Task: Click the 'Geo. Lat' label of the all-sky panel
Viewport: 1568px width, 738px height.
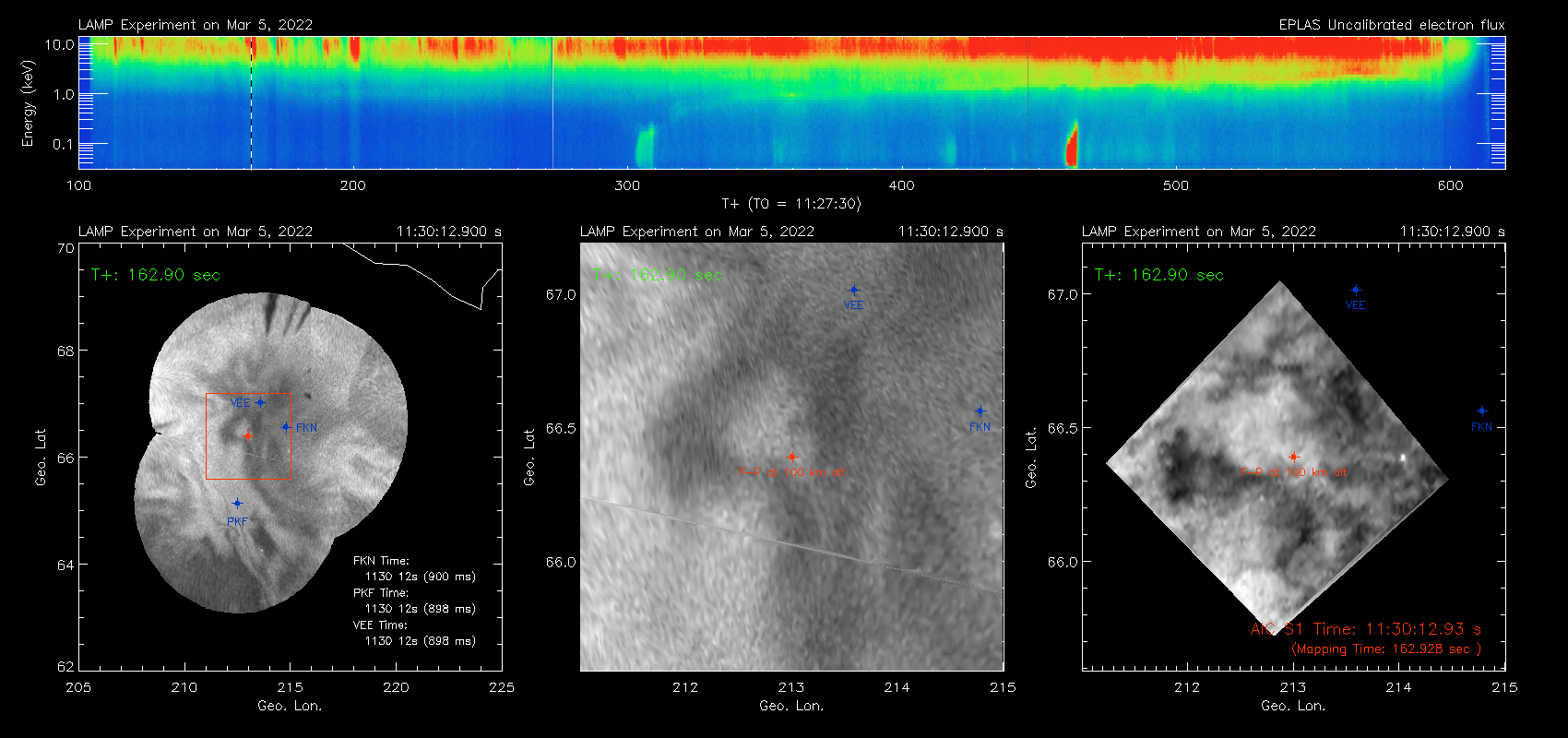Action: tap(41, 458)
